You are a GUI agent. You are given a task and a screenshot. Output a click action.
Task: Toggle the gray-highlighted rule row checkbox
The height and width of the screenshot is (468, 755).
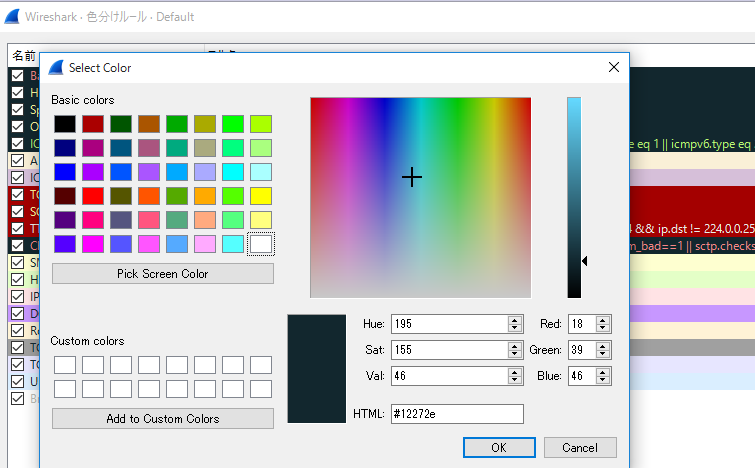(17, 347)
